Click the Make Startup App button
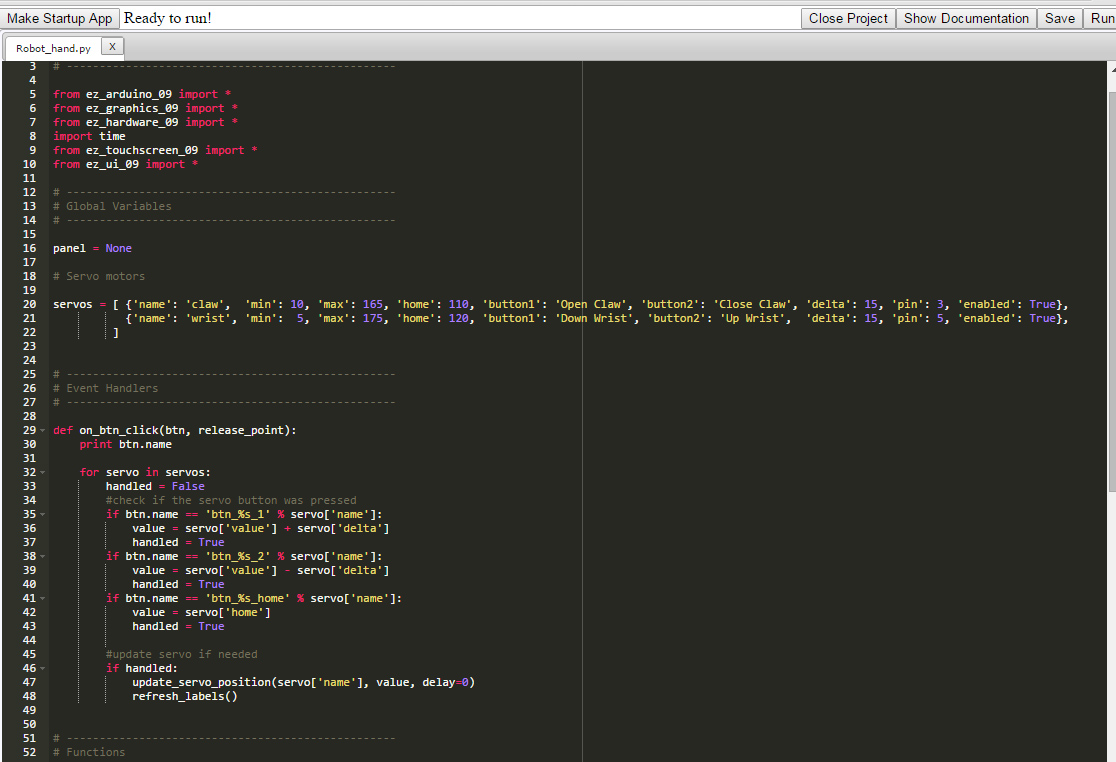The image size is (1116, 762). point(60,18)
